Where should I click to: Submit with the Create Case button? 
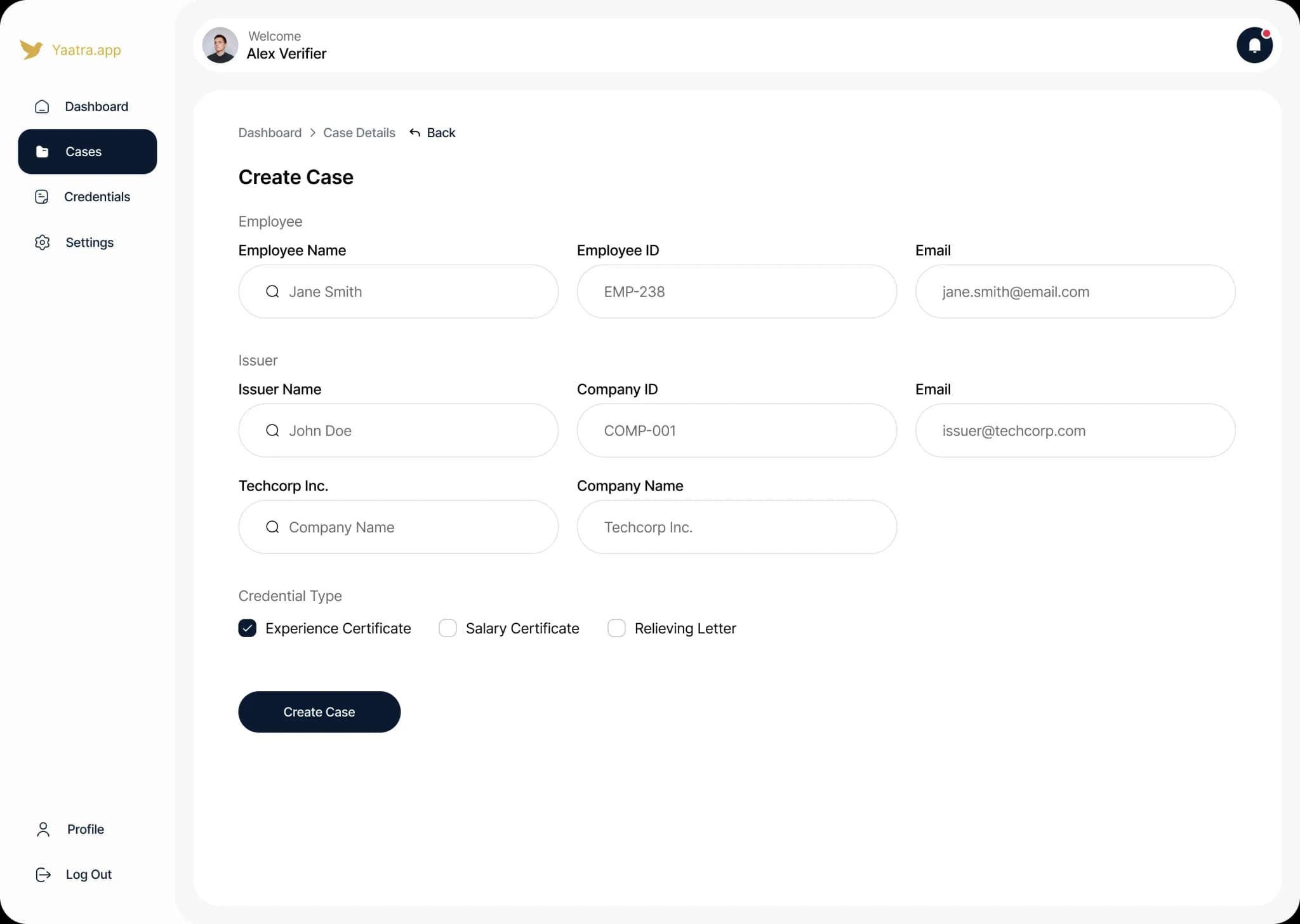click(x=319, y=712)
